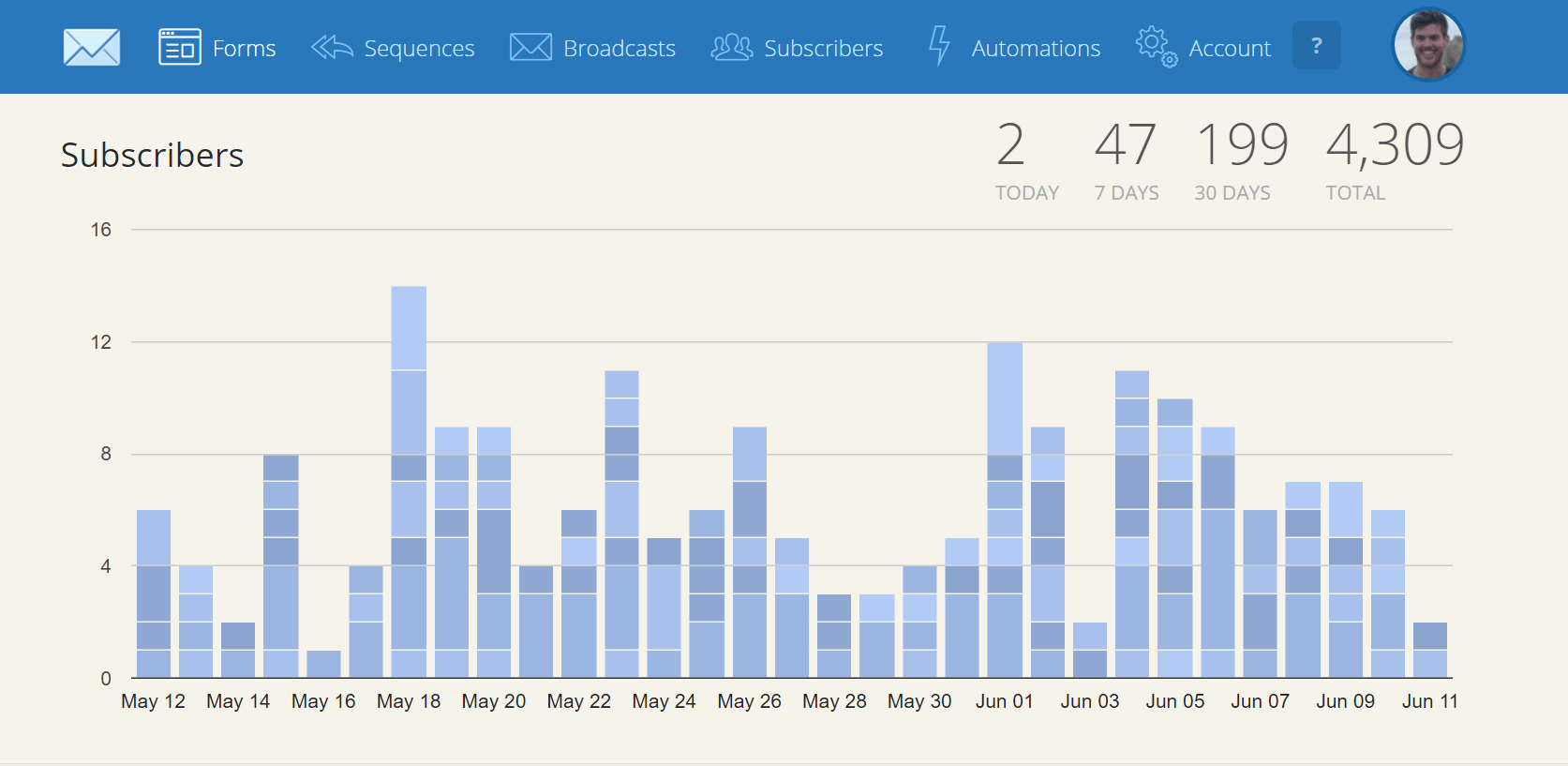Select Subscribers in the navigation bar
The height and width of the screenshot is (766, 1568).
(823, 49)
